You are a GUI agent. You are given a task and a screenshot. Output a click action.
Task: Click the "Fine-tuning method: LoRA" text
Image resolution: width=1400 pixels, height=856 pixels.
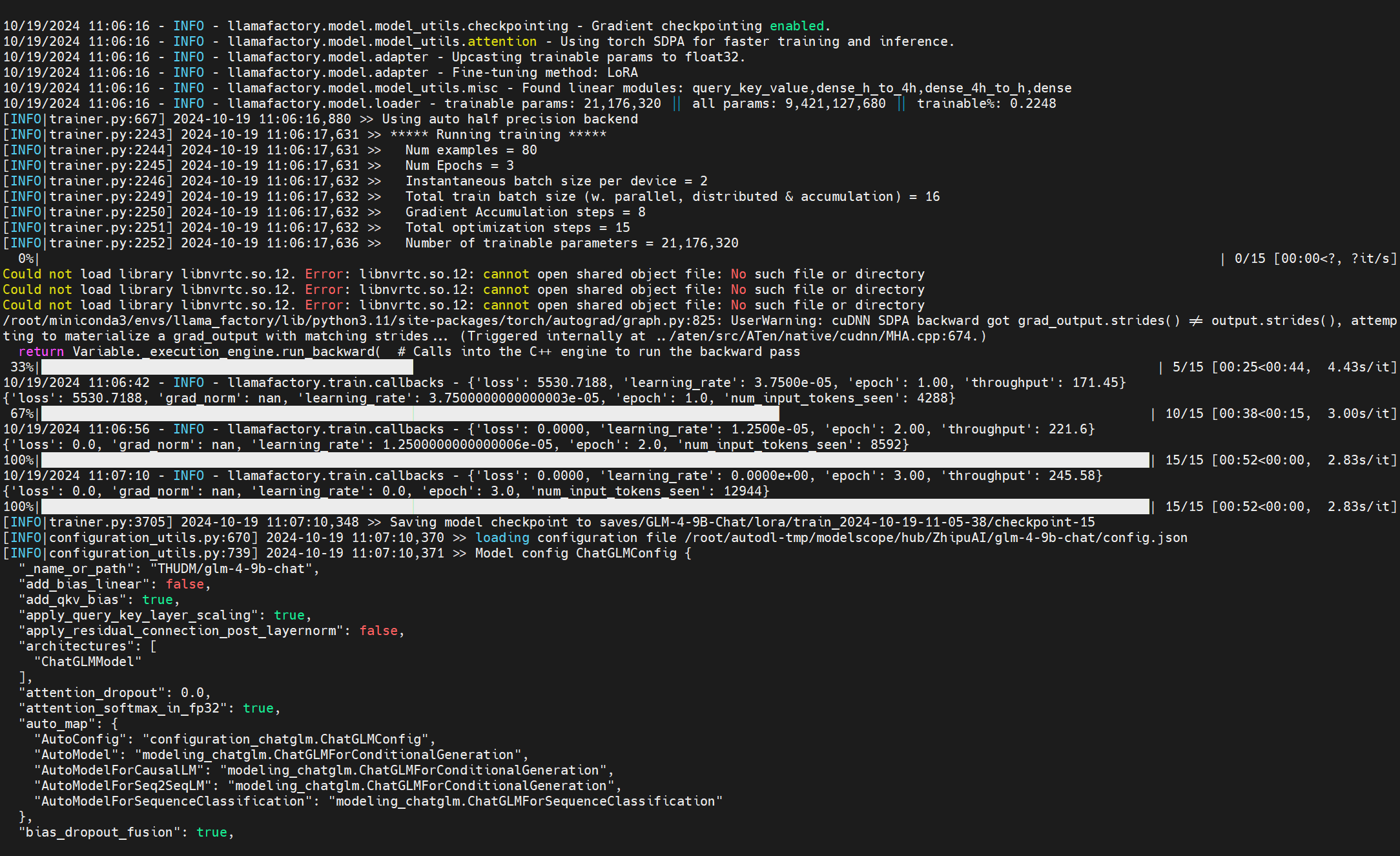click(544, 72)
